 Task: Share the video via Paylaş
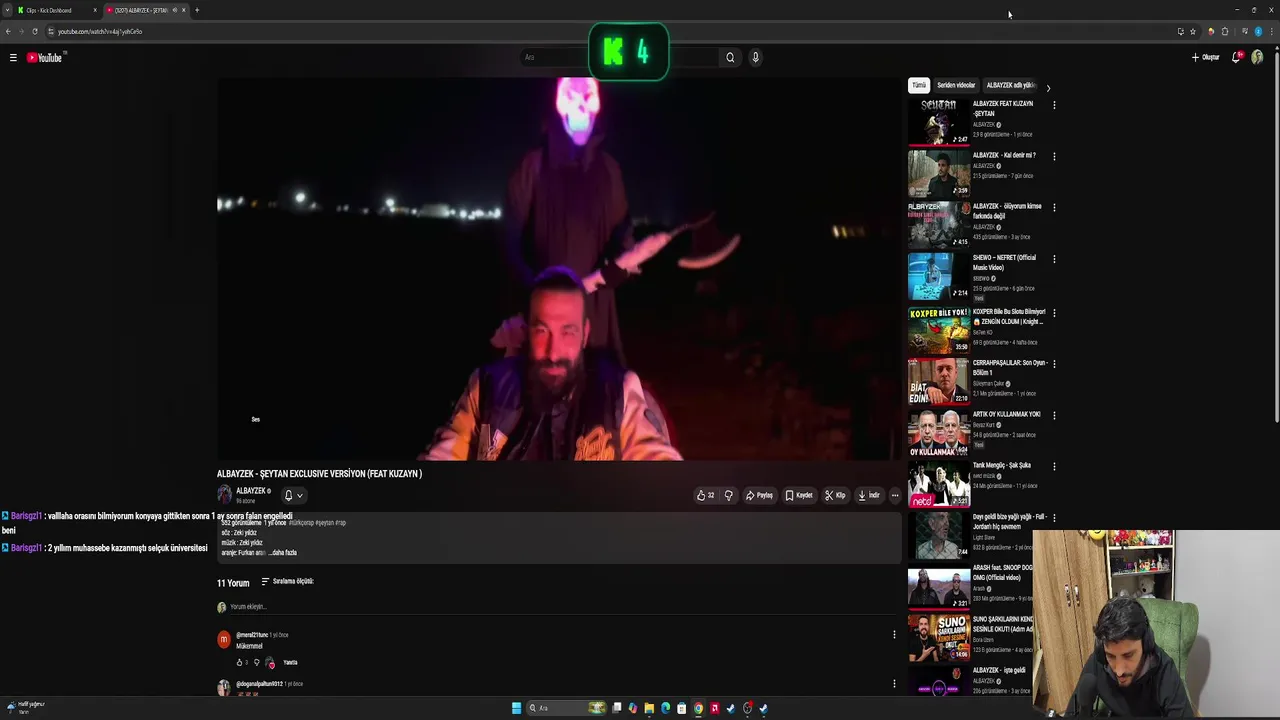[x=759, y=495]
